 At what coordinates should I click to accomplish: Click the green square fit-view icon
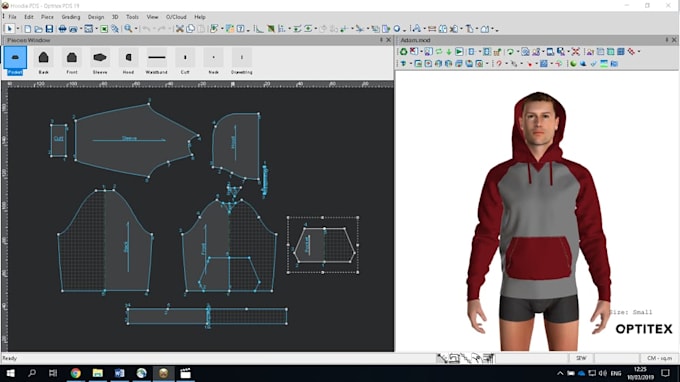pyautogui.click(x=104, y=29)
